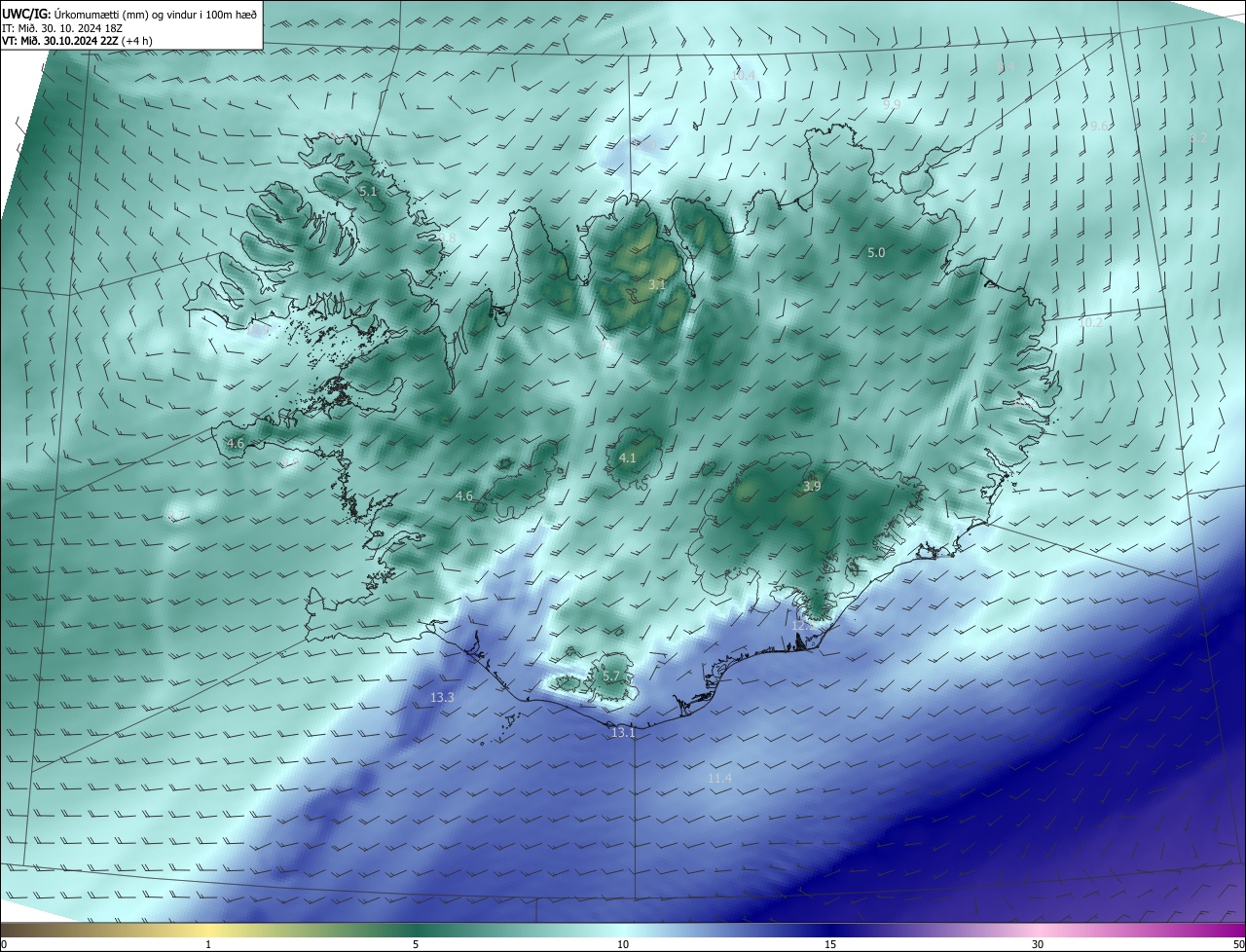
Task: Click the colour scale tick label 15
Action: pyautogui.click(x=830, y=944)
